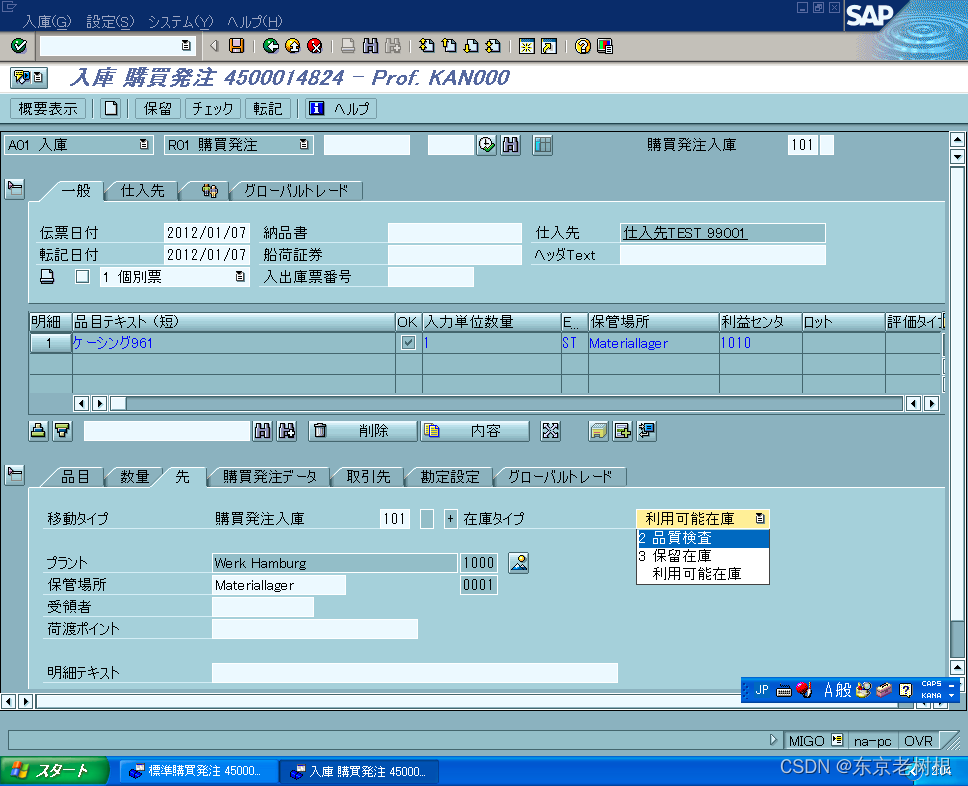The height and width of the screenshot is (786, 968).
Task: Click the Print icon in top toolbar
Action: click(x=348, y=46)
